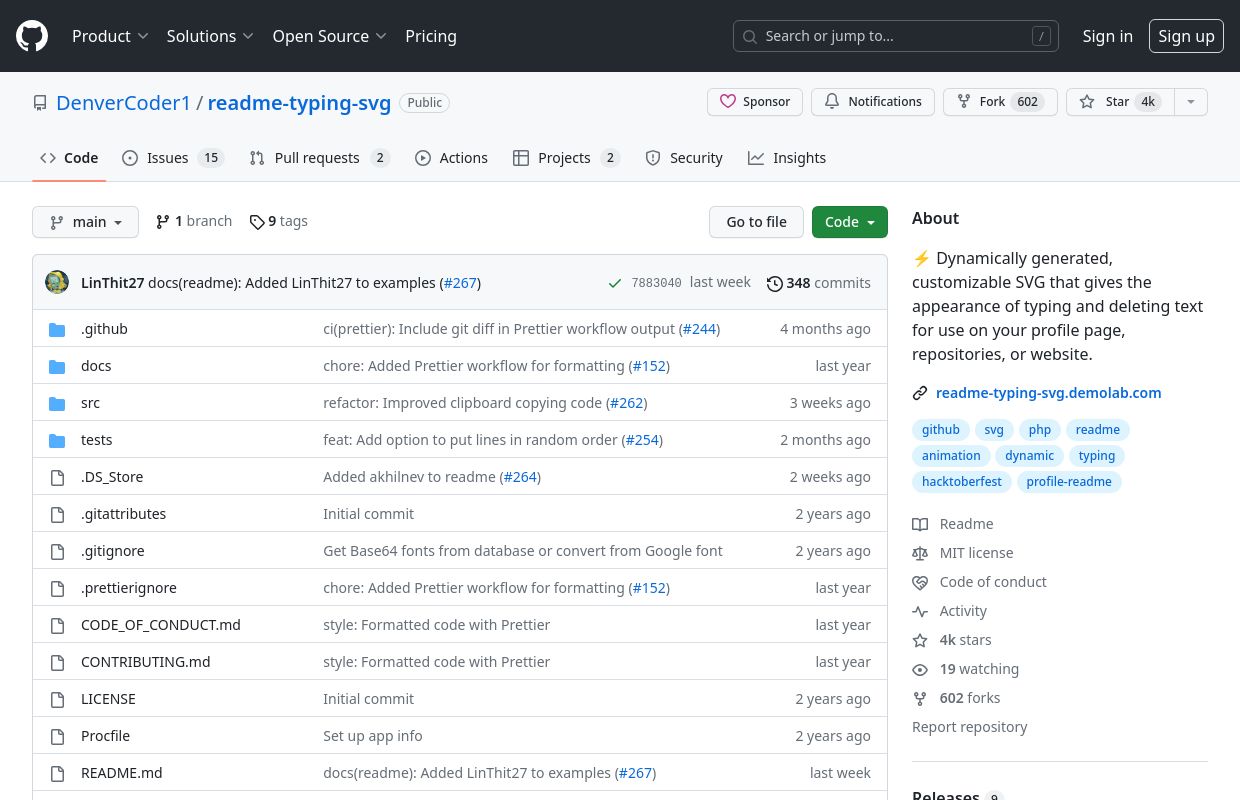Click the tag icon next to 9 tags

click(x=257, y=222)
